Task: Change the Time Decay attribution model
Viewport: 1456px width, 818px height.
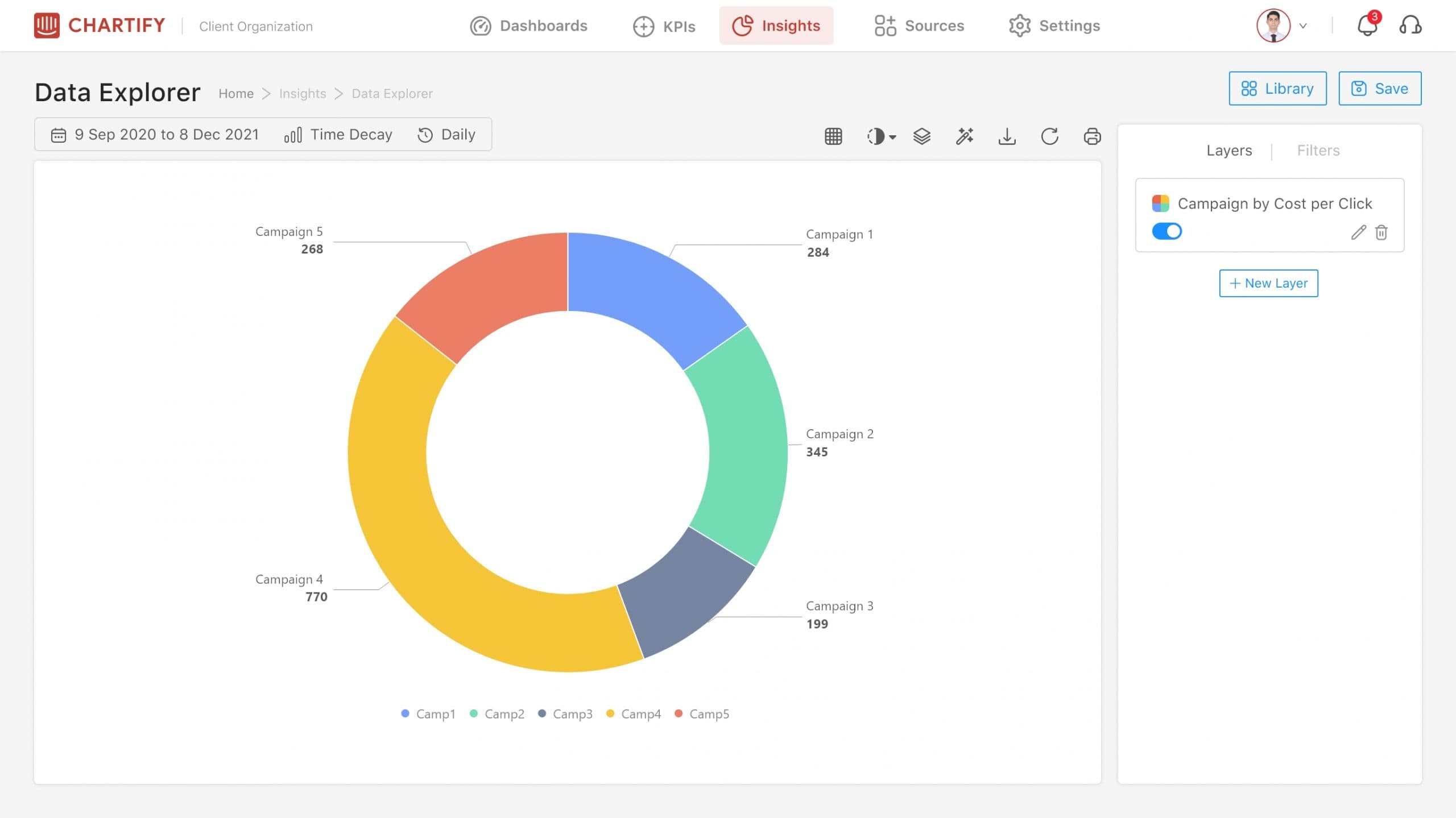Action: pyautogui.click(x=338, y=135)
